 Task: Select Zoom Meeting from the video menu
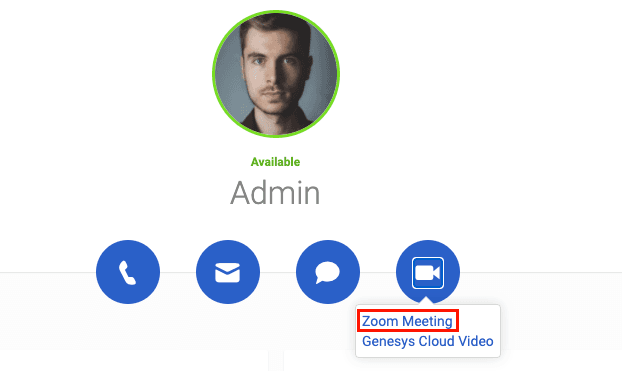pos(407,321)
